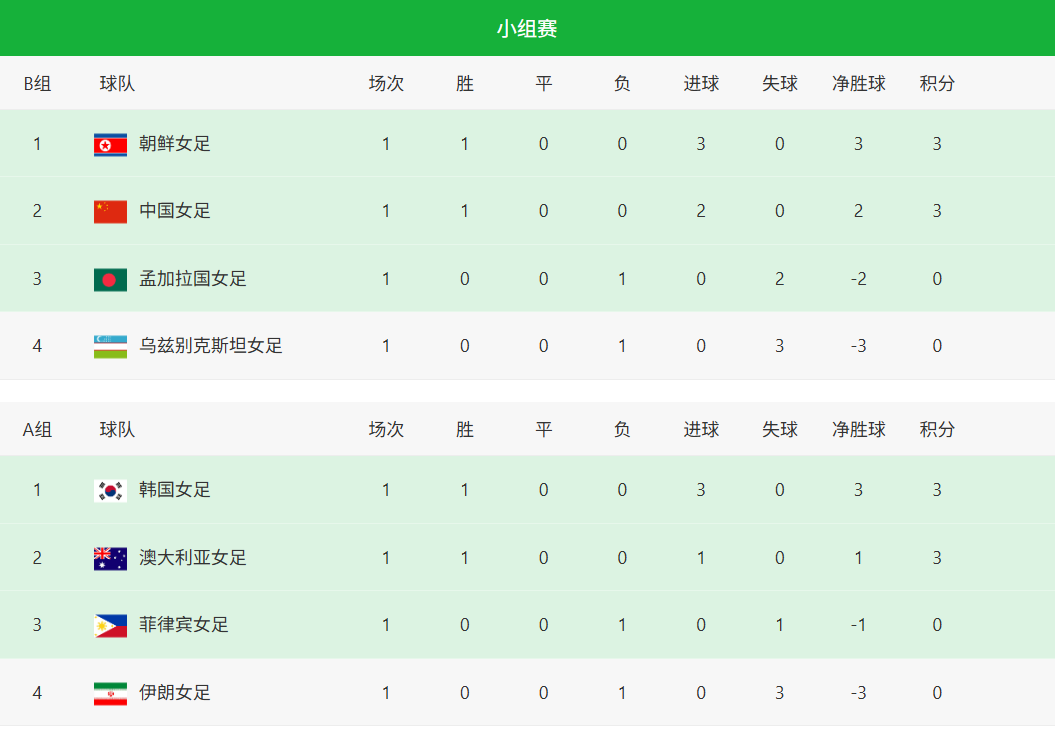Open the 乌兹别克斯坦女足 team link

pos(211,346)
